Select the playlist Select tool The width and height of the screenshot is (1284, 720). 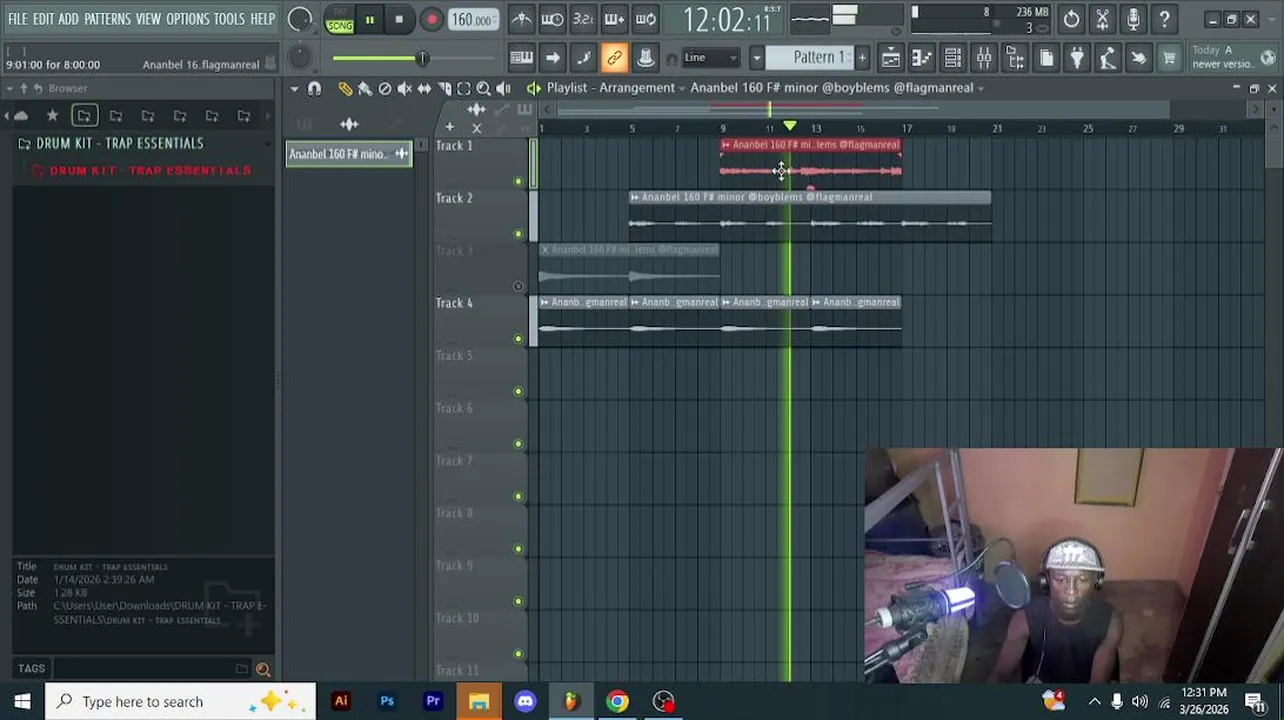(x=464, y=89)
